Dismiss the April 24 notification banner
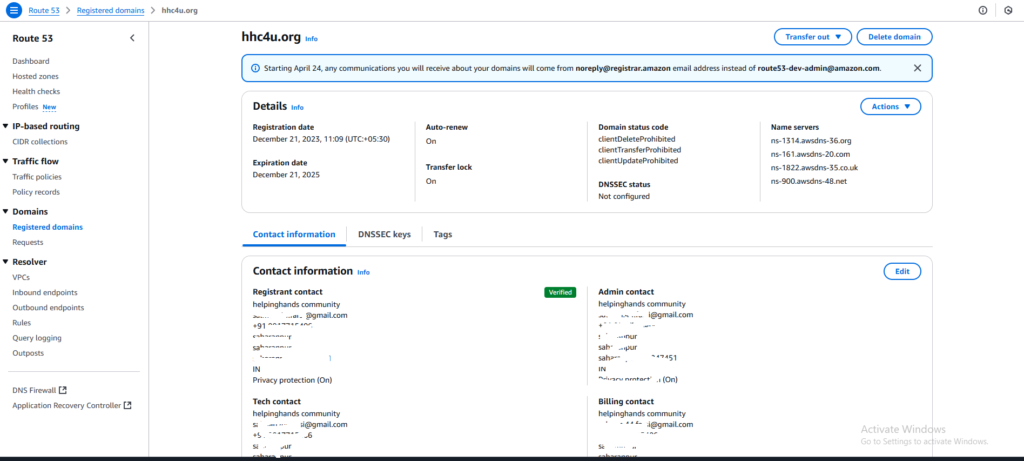Viewport: 1024px width, 461px height. [x=917, y=68]
